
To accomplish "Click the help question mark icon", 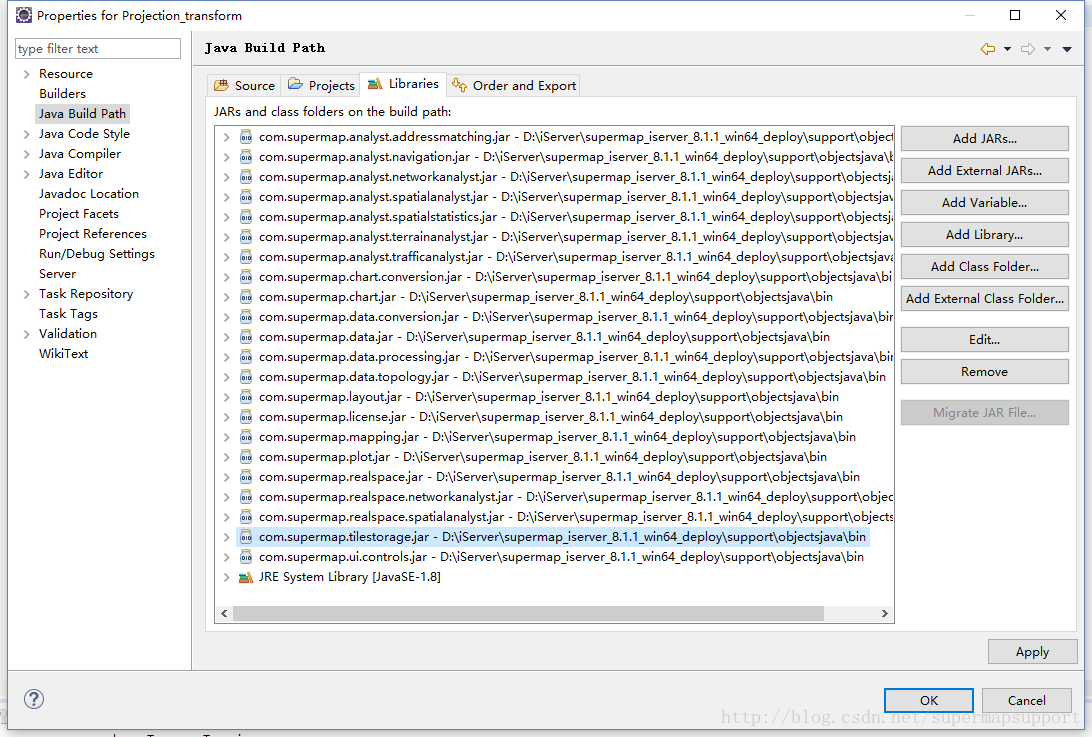I will 33,699.
